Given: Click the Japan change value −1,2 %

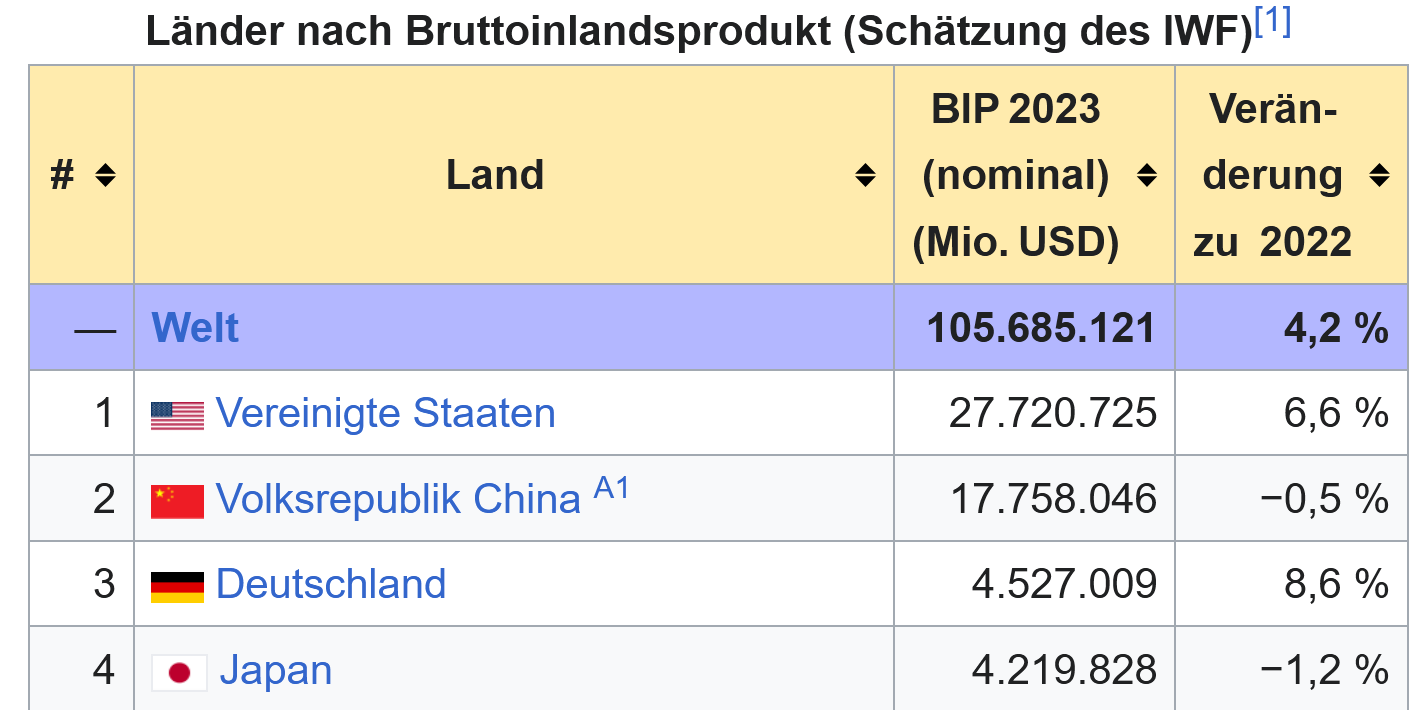Looking at the screenshot, I should 1324,670.
